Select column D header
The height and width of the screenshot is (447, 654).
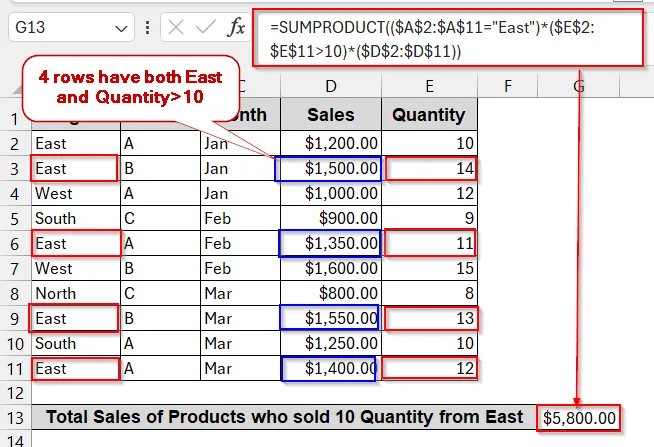coord(331,86)
